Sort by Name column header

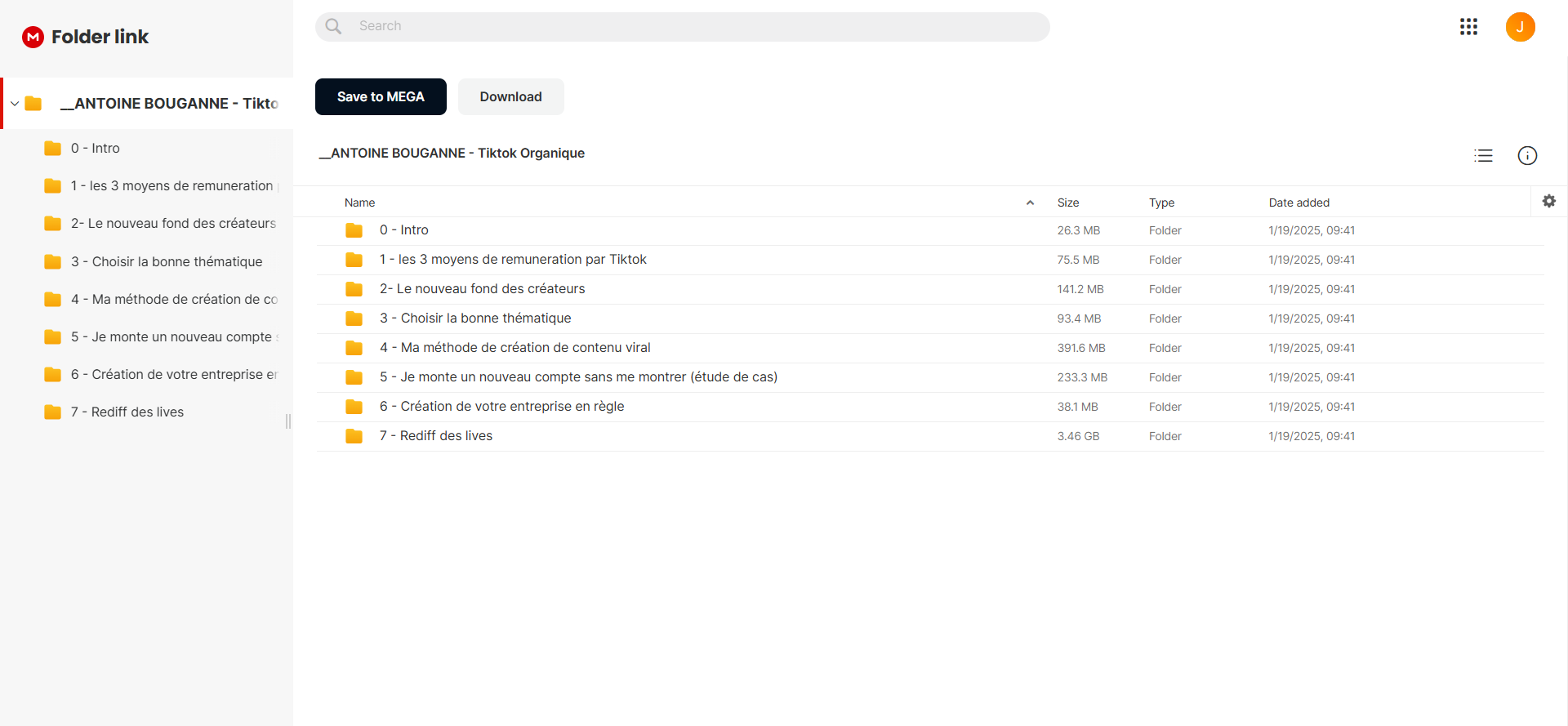coord(359,203)
